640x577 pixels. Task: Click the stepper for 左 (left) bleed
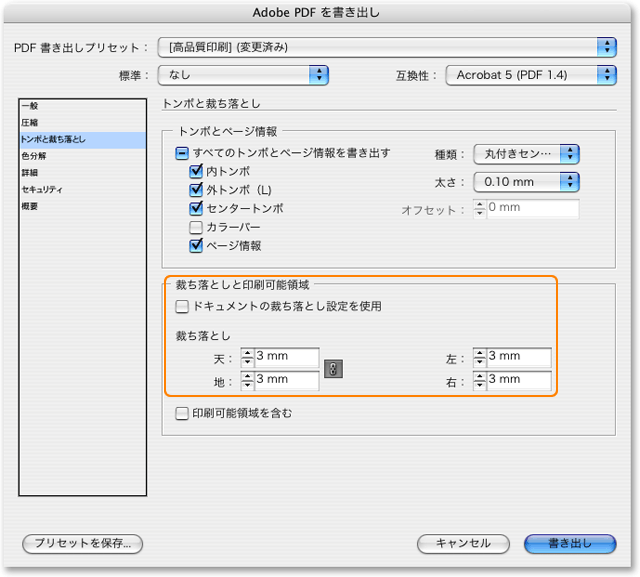point(479,358)
